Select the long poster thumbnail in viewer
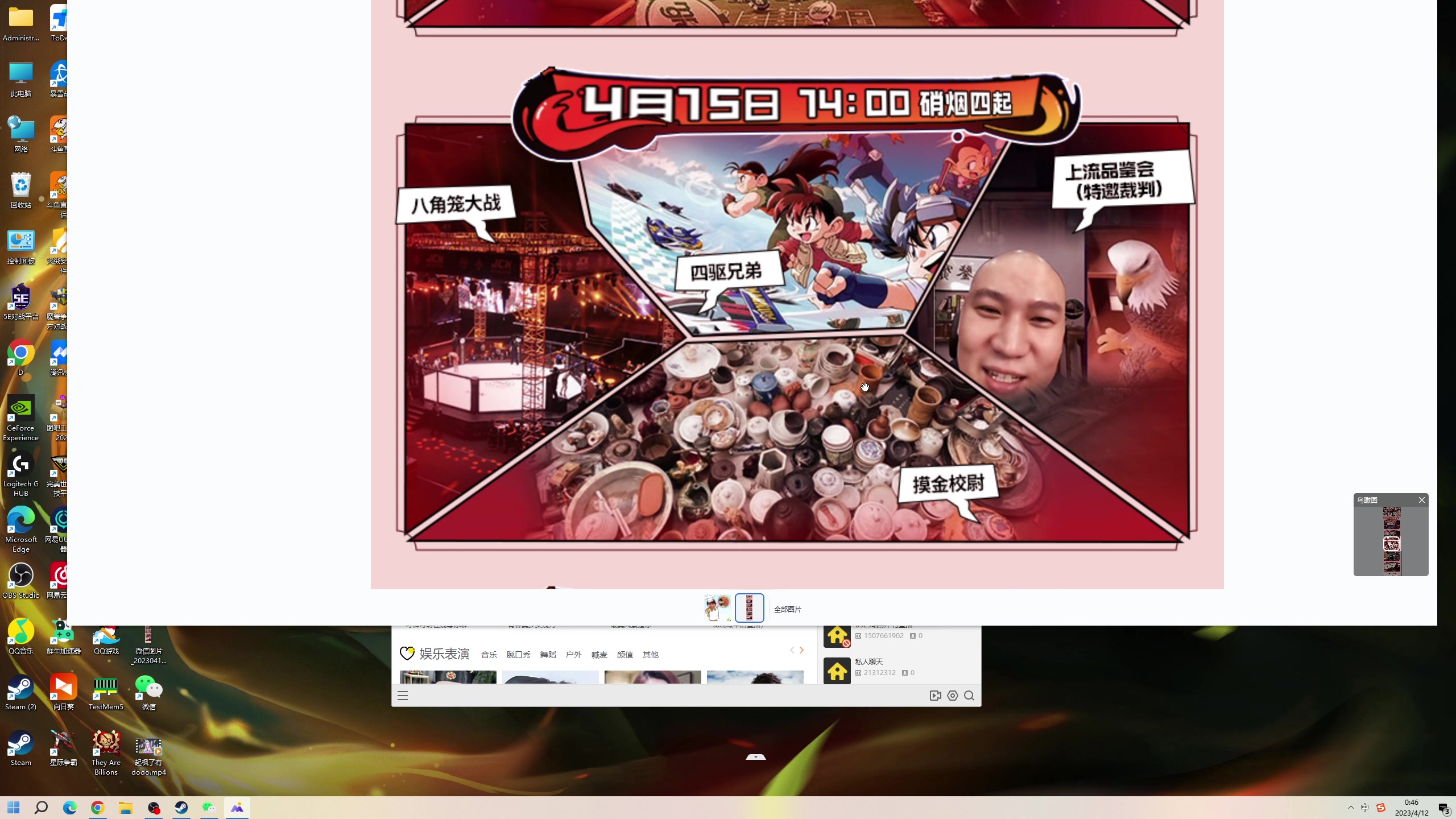 [x=749, y=608]
